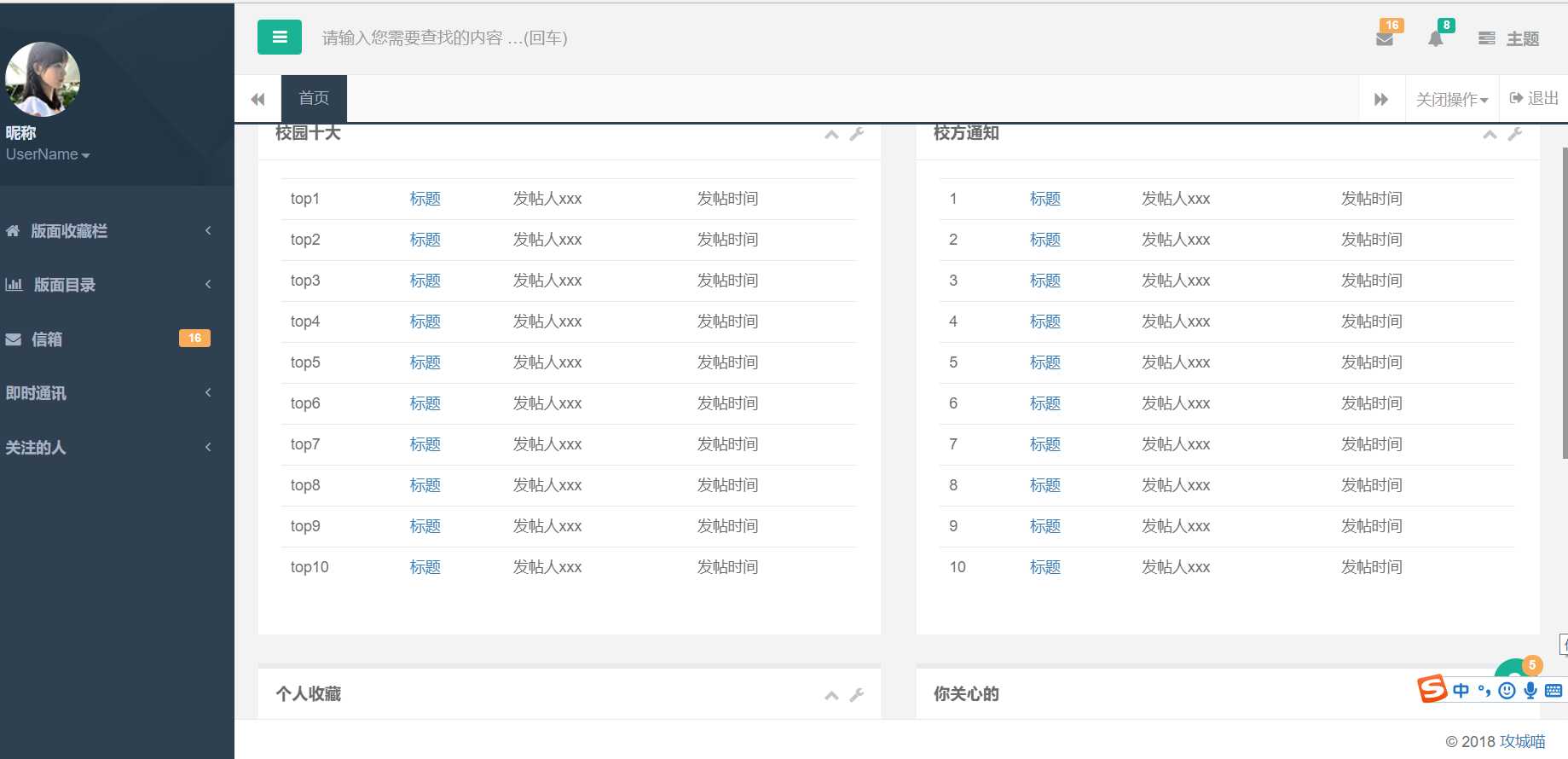Open the 主题 theme settings
Image resolution: width=1568 pixels, height=759 pixels.
[x=1509, y=38]
